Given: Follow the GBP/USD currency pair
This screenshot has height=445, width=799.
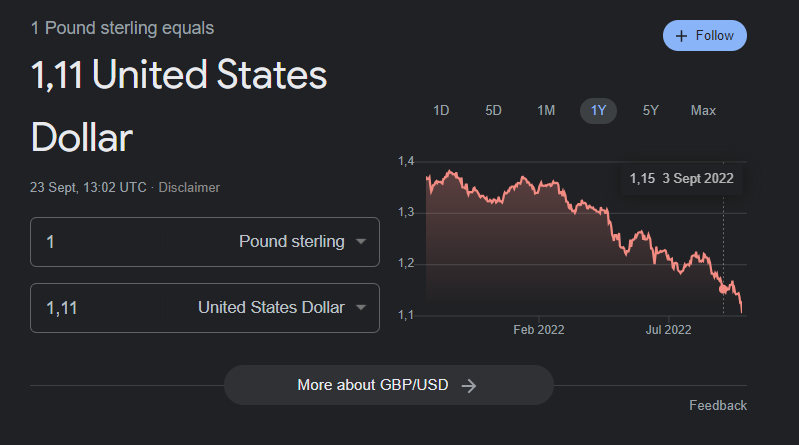Looking at the screenshot, I should 705,36.
